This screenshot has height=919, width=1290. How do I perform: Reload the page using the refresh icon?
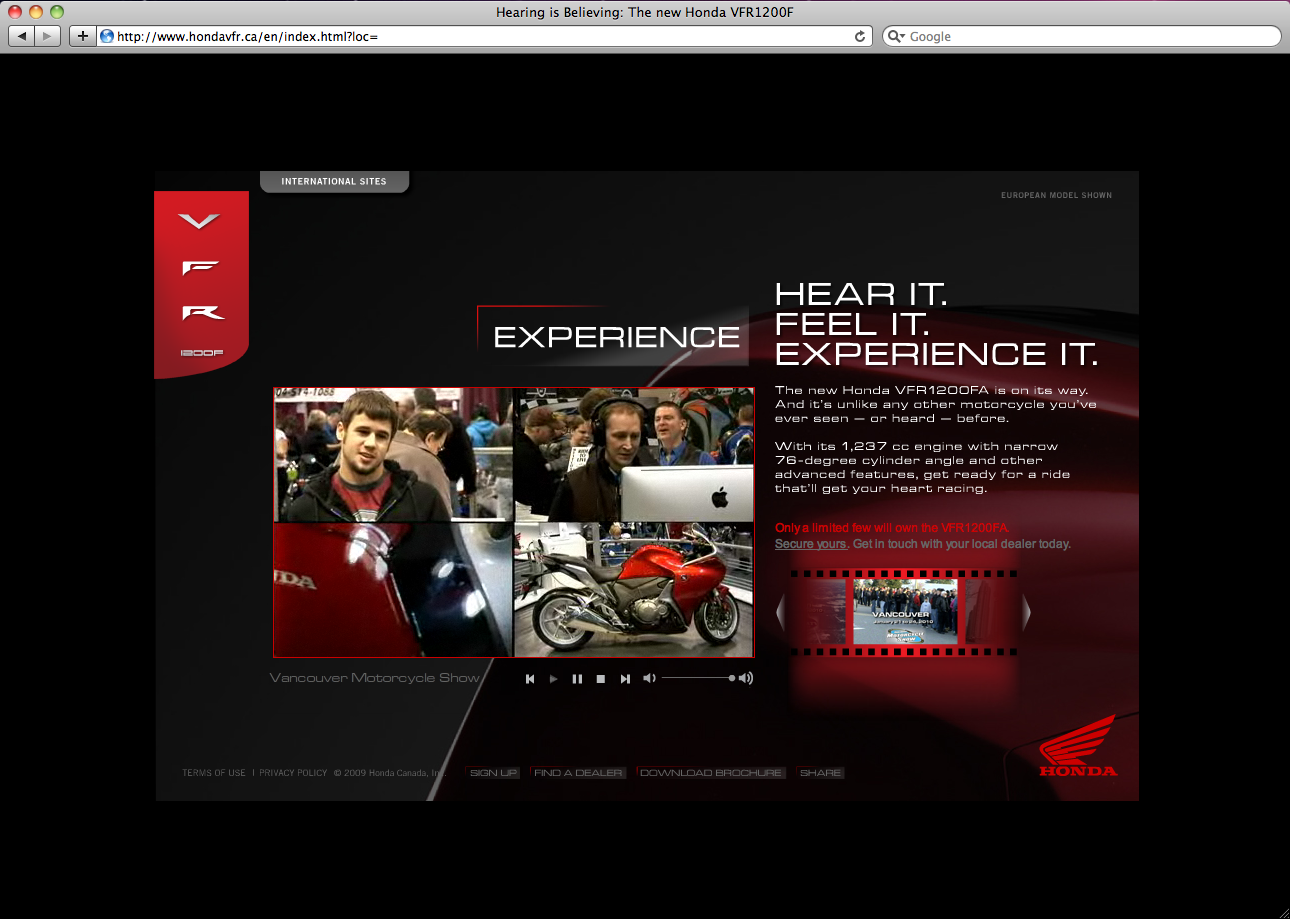pyautogui.click(x=860, y=36)
